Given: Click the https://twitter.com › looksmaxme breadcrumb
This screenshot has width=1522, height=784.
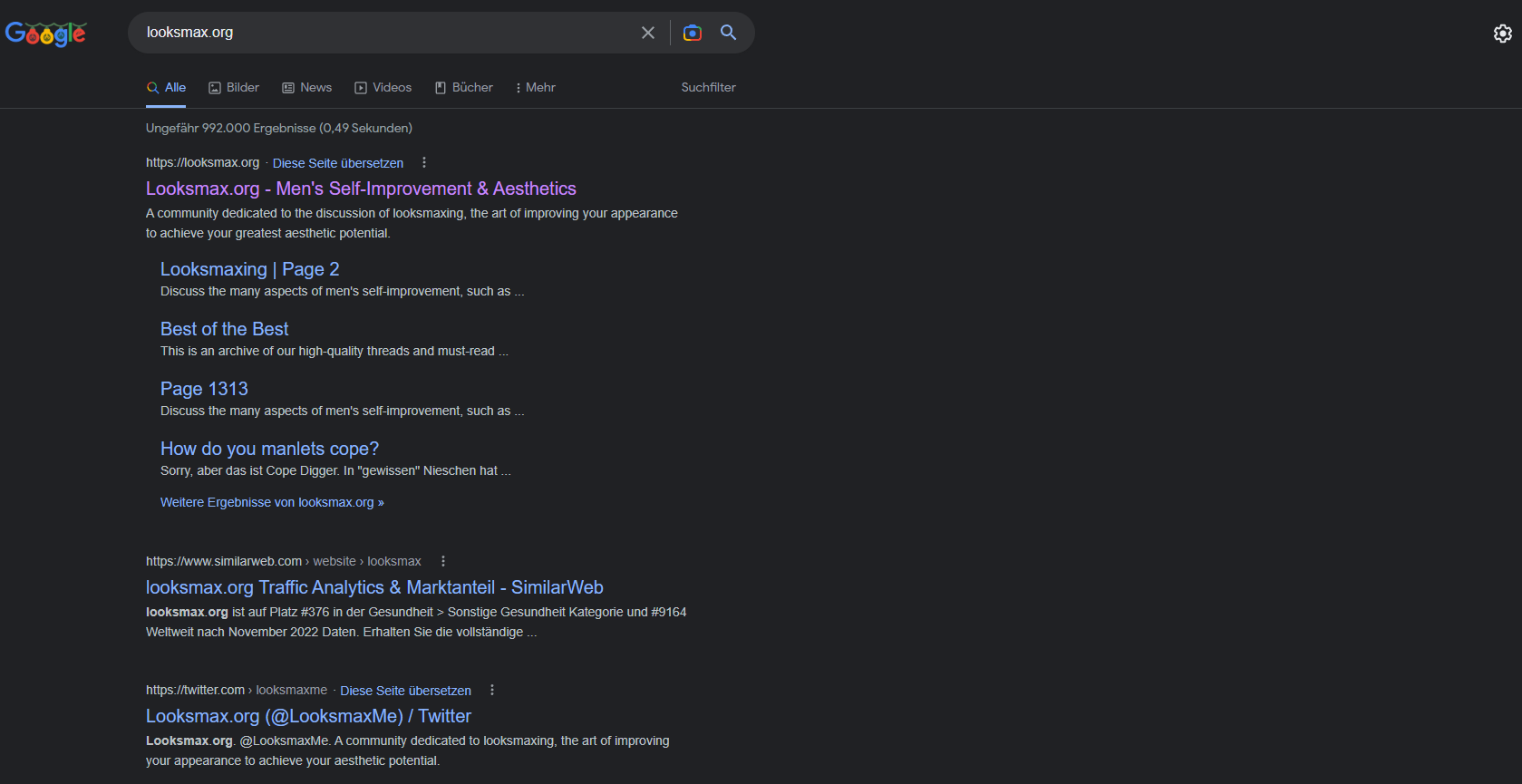Looking at the screenshot, I should [237, 690].
